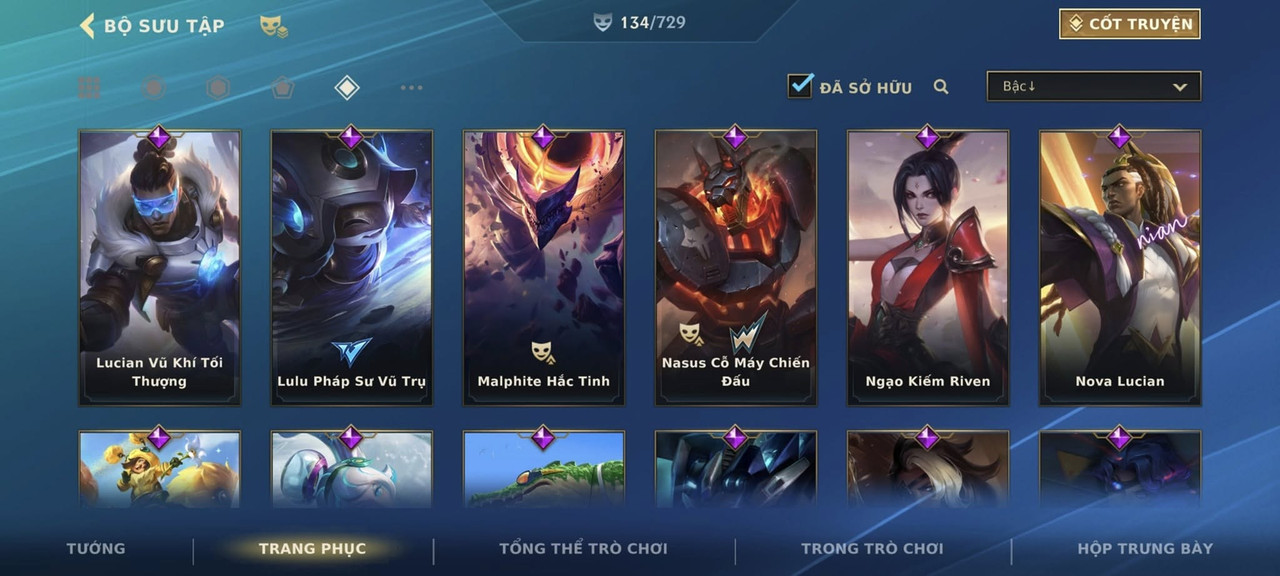The width and height of the screenshot is (1280, 576).
Task: Select the first circular rarity filter icon
Action: tap(153, 88)
